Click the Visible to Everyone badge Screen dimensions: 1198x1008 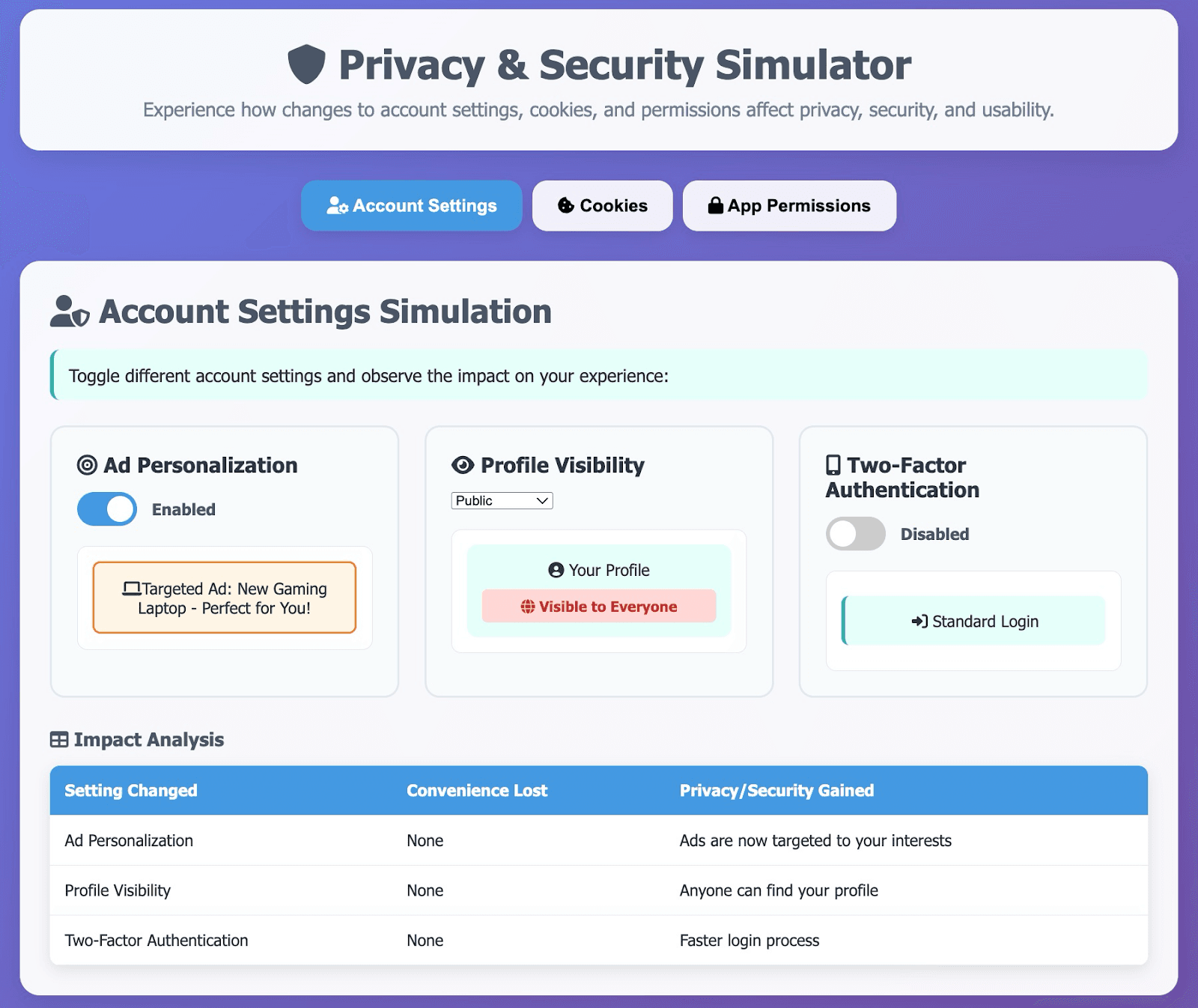point(599,607)
